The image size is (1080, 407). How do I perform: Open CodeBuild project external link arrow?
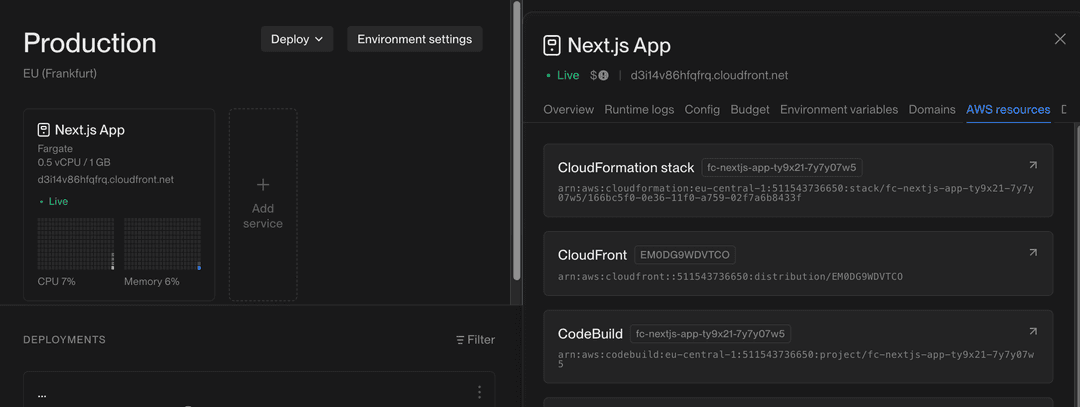click(1032, 331)
